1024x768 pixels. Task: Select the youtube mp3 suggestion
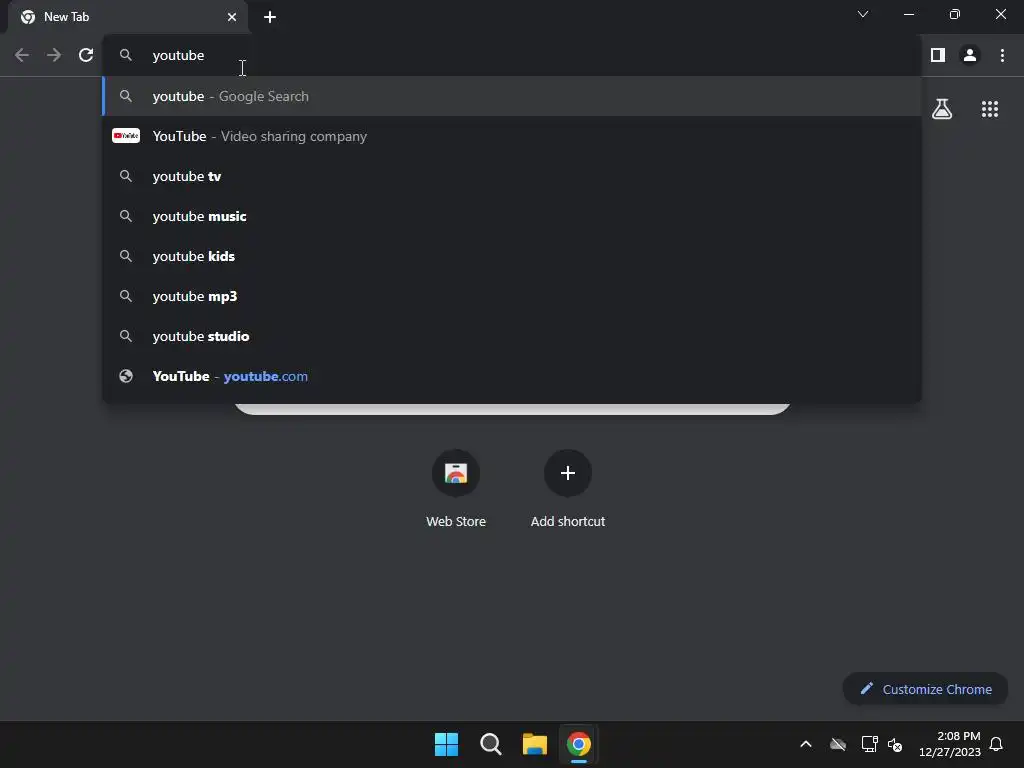[x=512, y=296]
